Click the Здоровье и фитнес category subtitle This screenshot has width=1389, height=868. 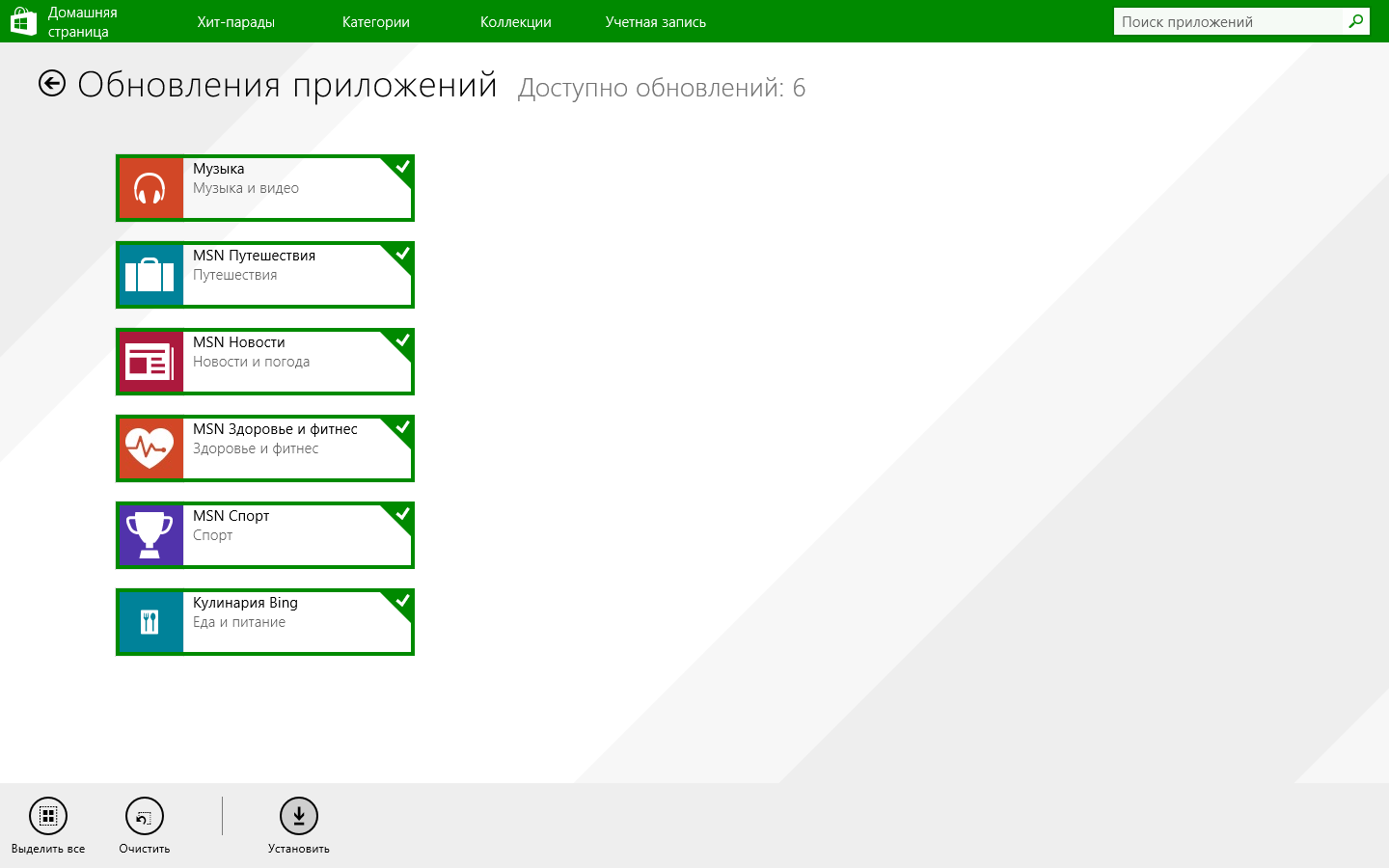tap(256, 448)
